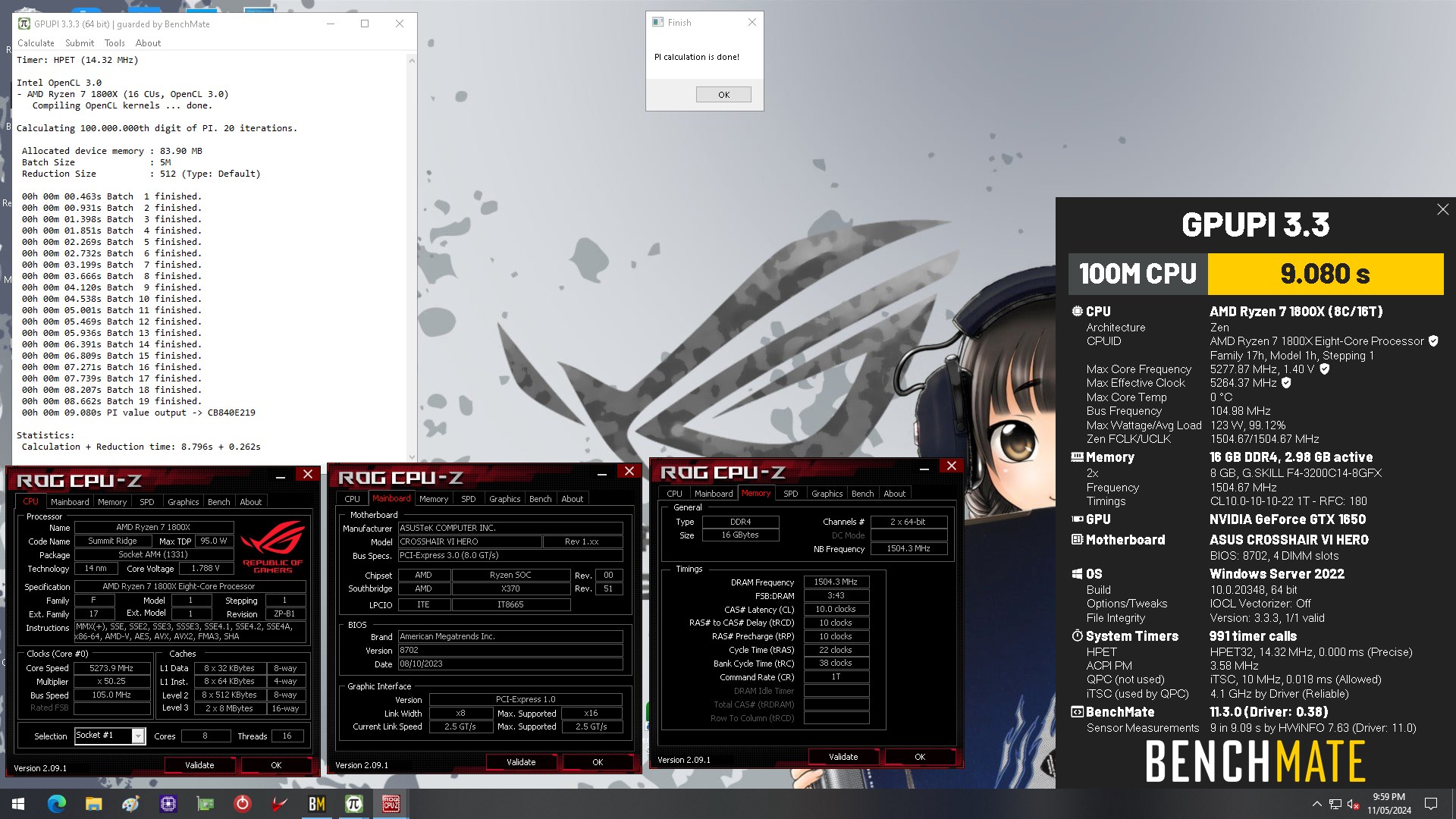This screenshot has height=819, width=1456.
Task: Click 'NVIDIA GeForce GTX 1650' in BenchMate panel
Action: coord(1287,519)
